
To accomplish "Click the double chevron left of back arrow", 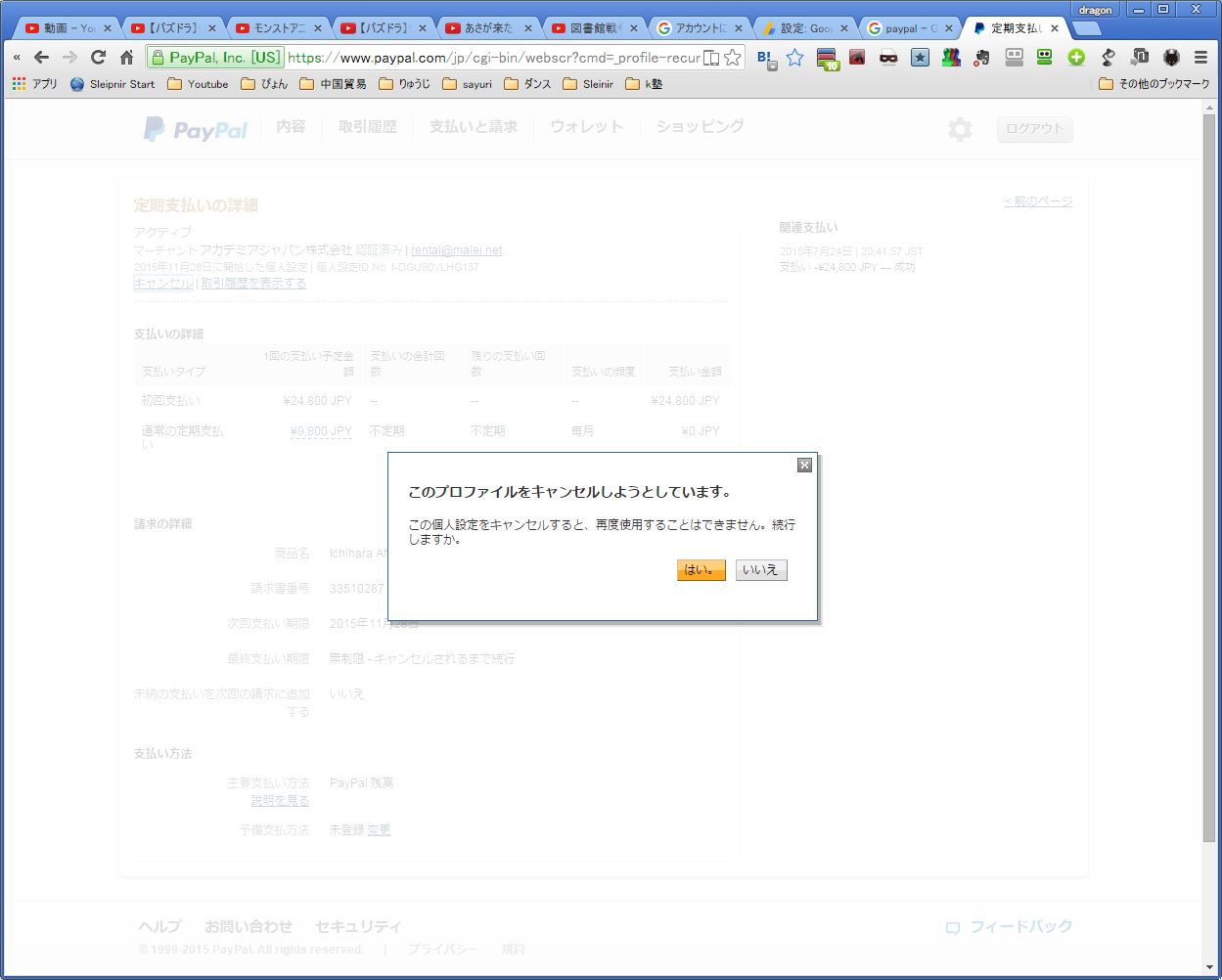I will click(16, 58).
